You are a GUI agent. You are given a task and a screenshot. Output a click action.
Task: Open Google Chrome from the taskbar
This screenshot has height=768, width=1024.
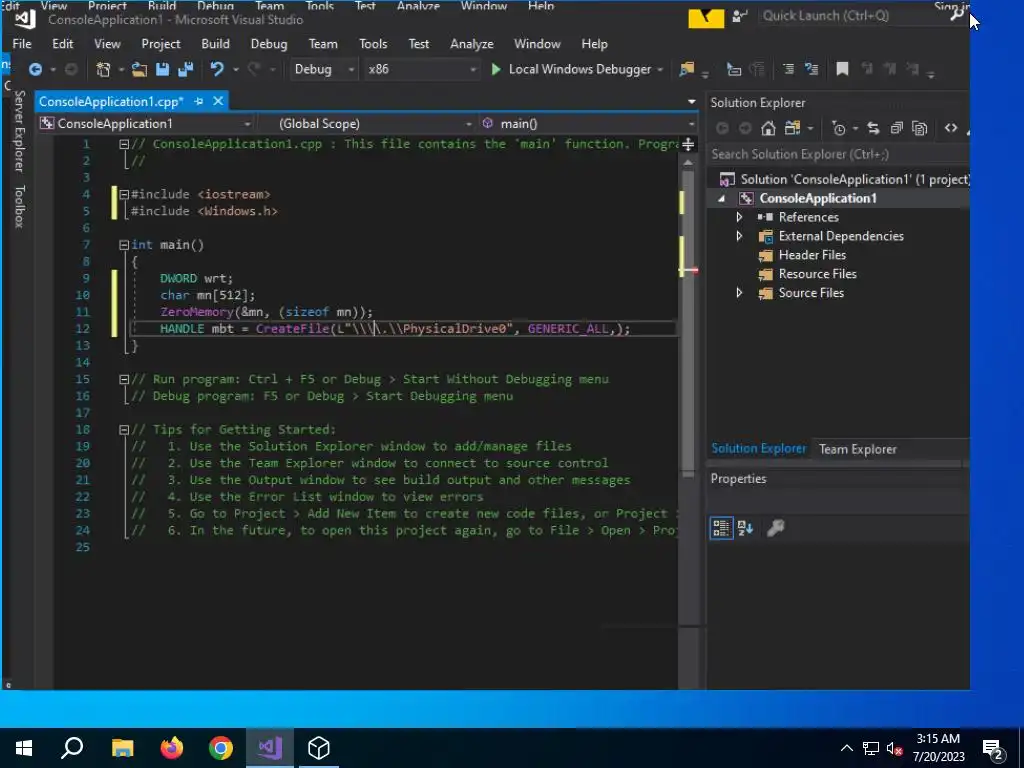click(x=221, y=748)
